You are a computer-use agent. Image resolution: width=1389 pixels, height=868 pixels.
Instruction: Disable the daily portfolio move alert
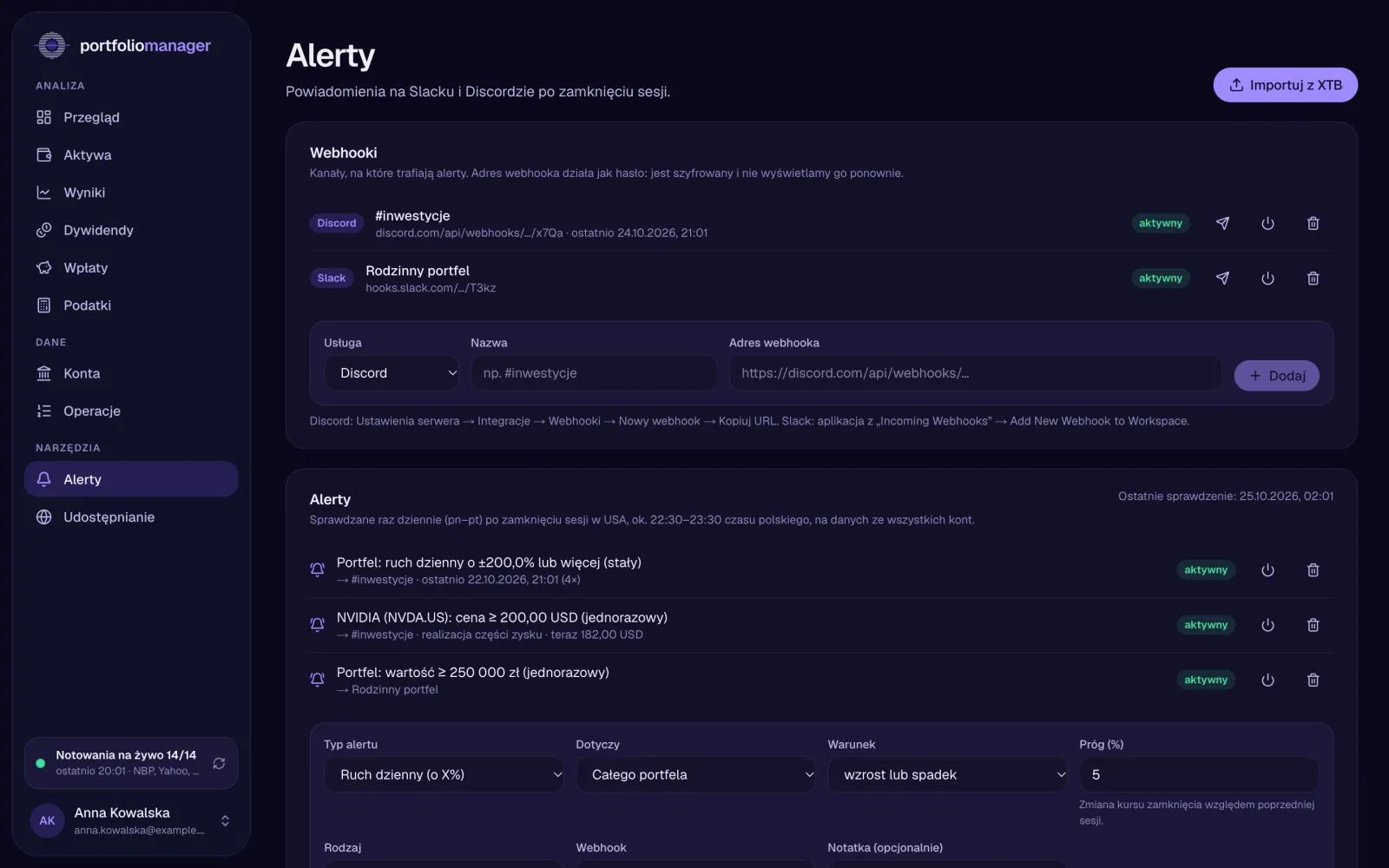[x=1267, y=570]
